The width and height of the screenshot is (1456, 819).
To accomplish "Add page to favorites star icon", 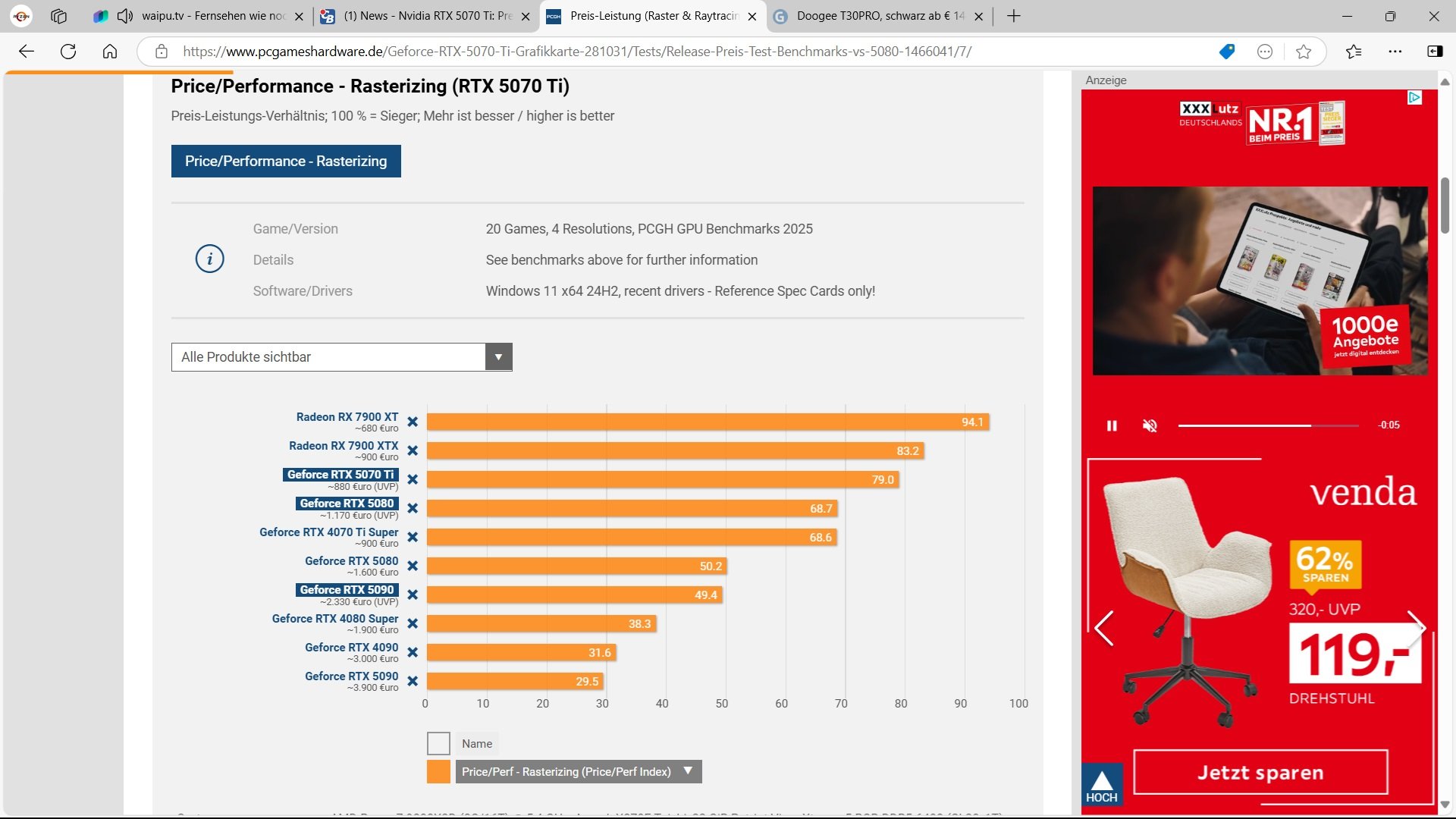I will click(1304, 52).
